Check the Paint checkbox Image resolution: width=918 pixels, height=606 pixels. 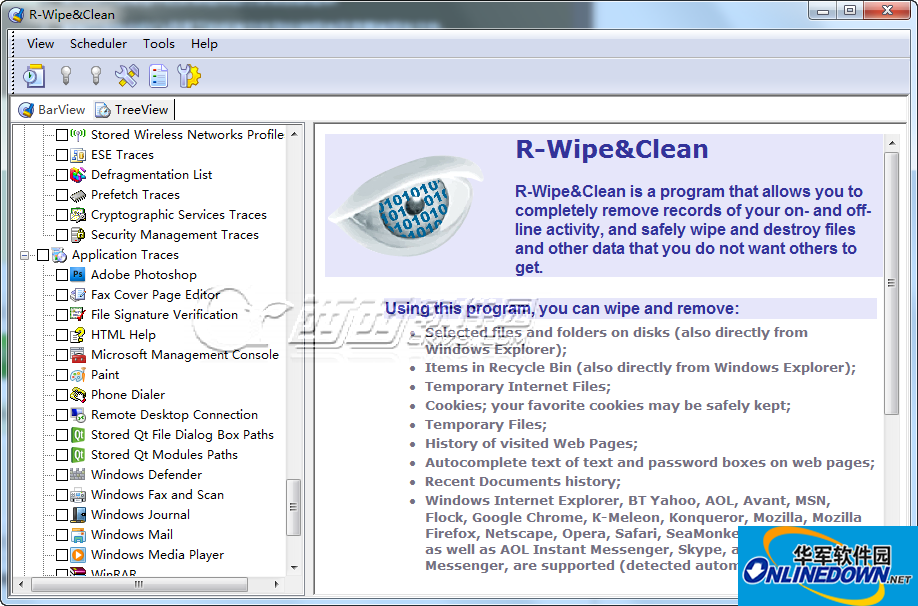coord(61,375)
